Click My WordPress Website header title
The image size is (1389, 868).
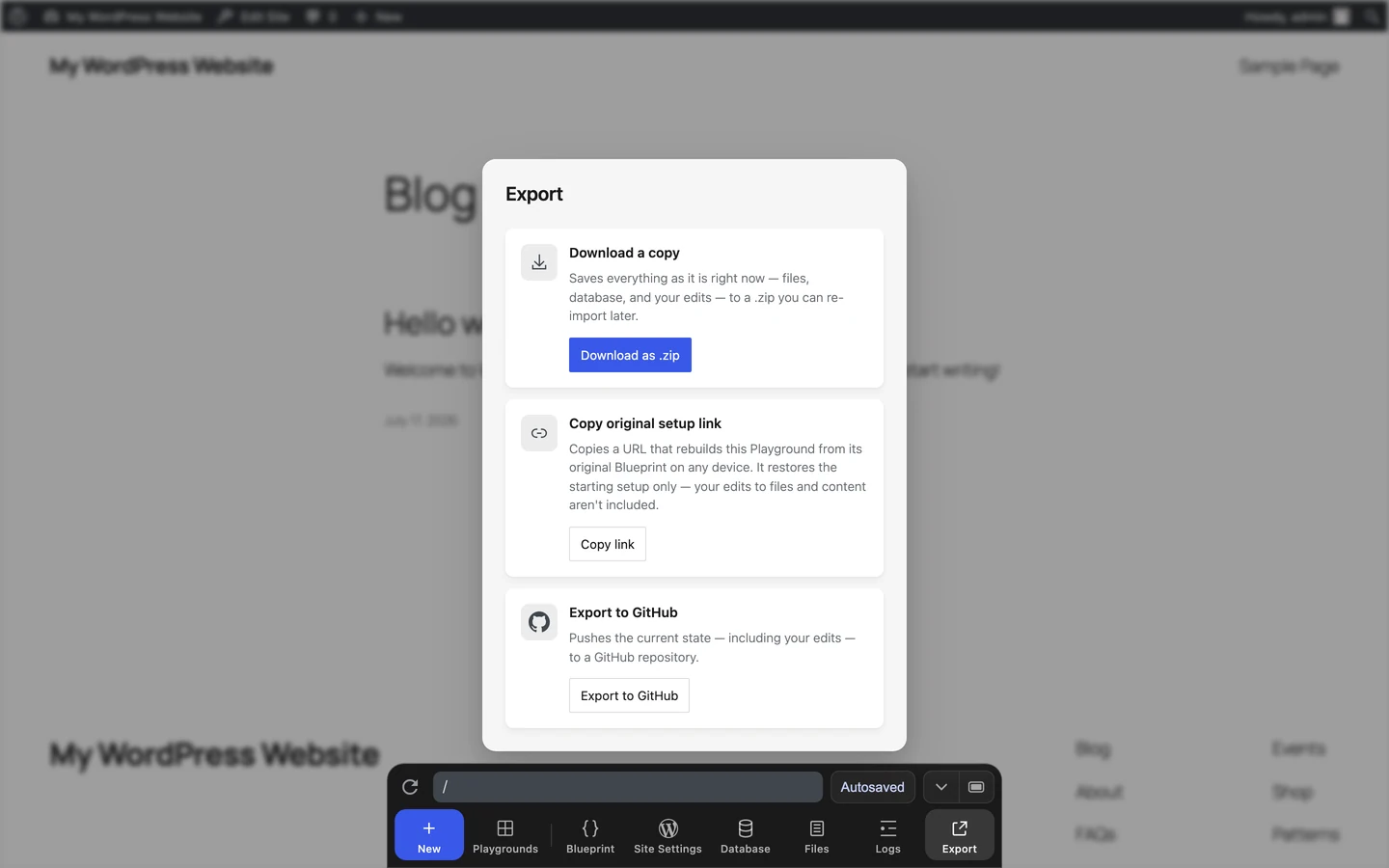162,67
